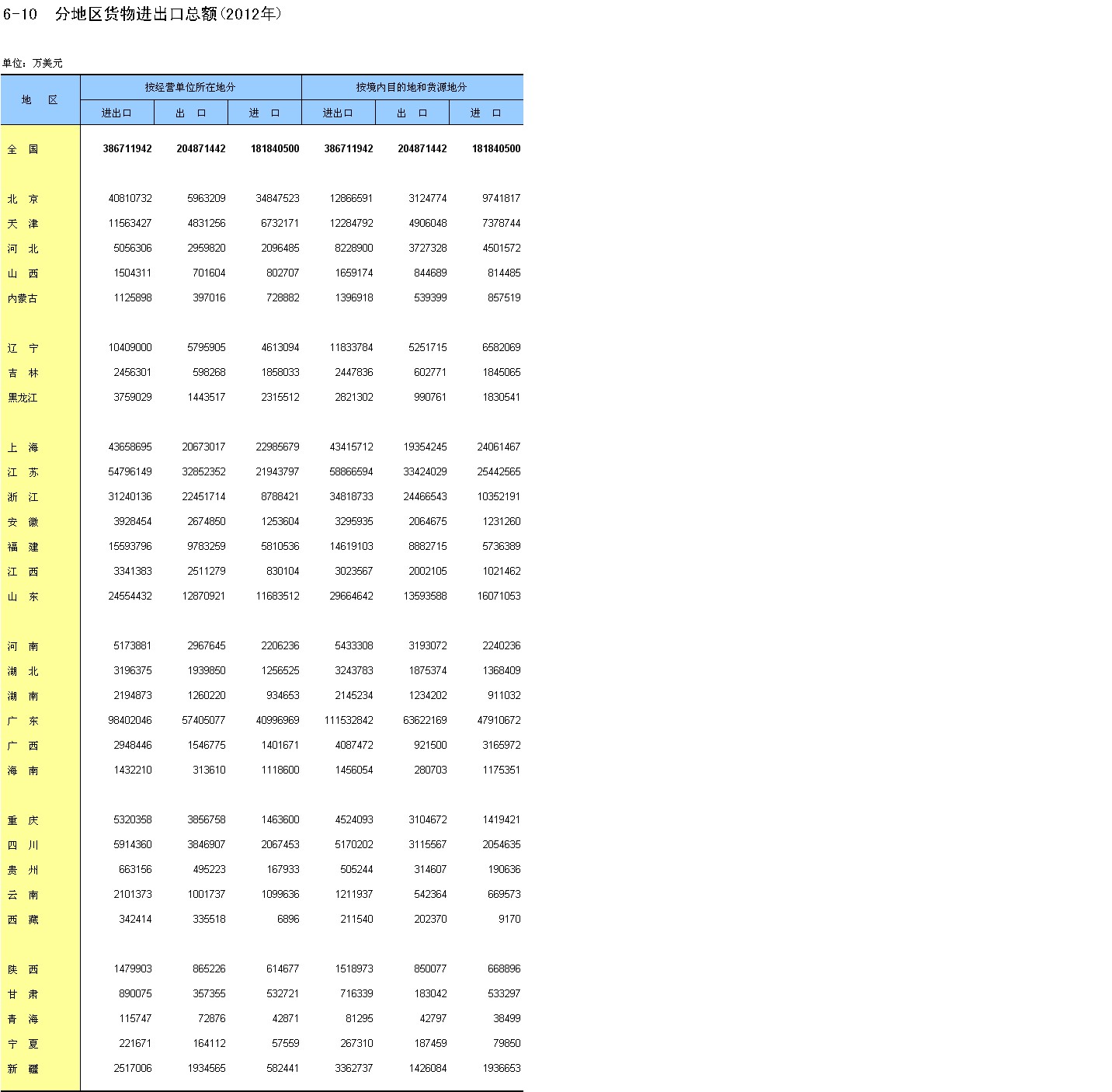Click the 江西 row label
Screen dimensions: 1112x1092
click(23, 572)
